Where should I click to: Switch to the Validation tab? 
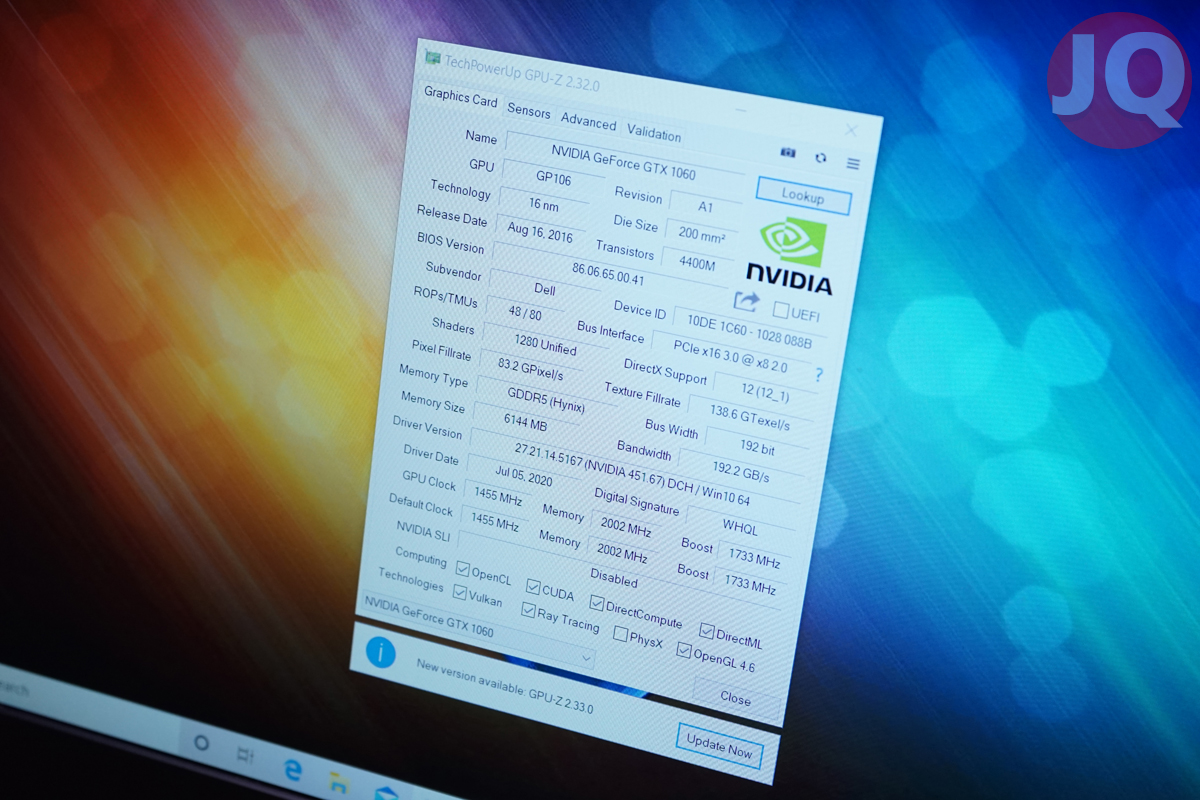(x=654, y=134)
